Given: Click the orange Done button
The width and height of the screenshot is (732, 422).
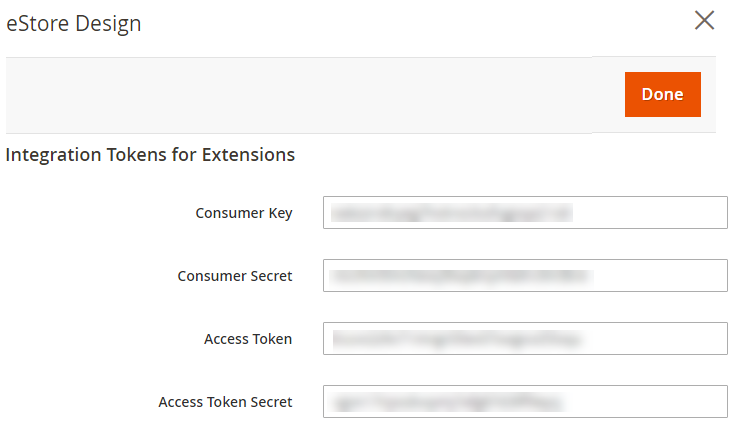Looking at the screenshot, I should click(x=662, y=94).
